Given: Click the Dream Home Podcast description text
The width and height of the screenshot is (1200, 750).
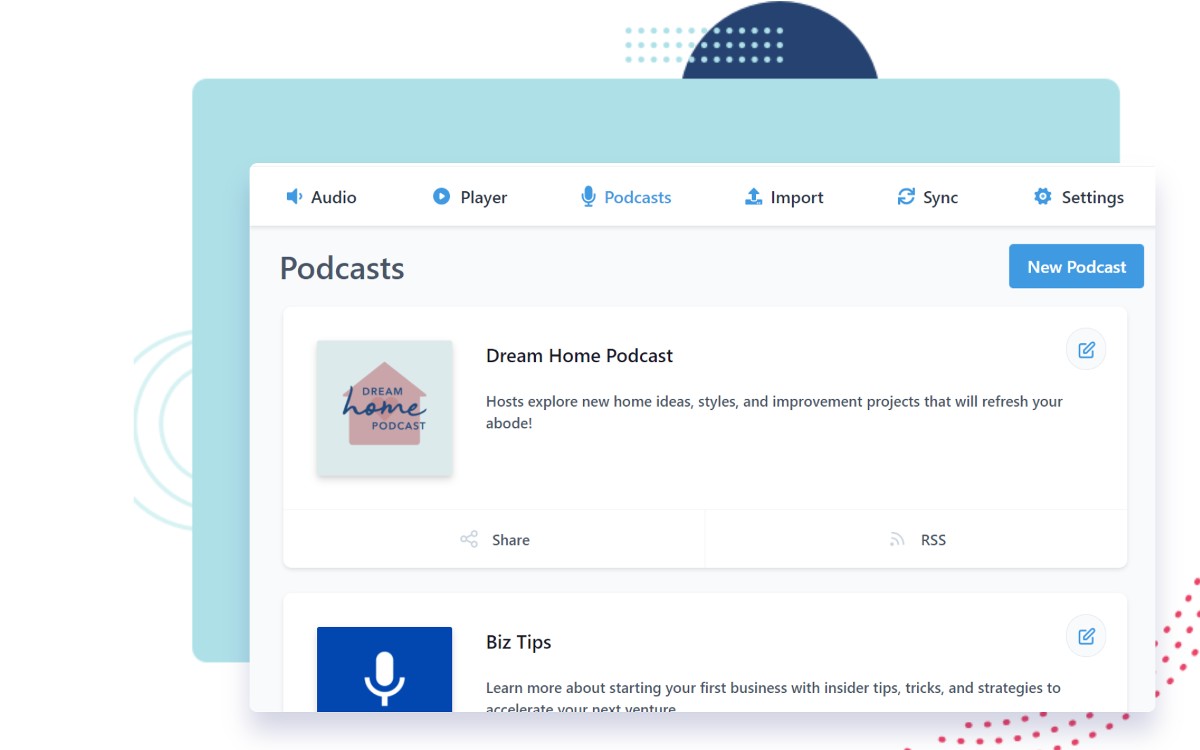Looking at the screenshot, I should [774, 412].
